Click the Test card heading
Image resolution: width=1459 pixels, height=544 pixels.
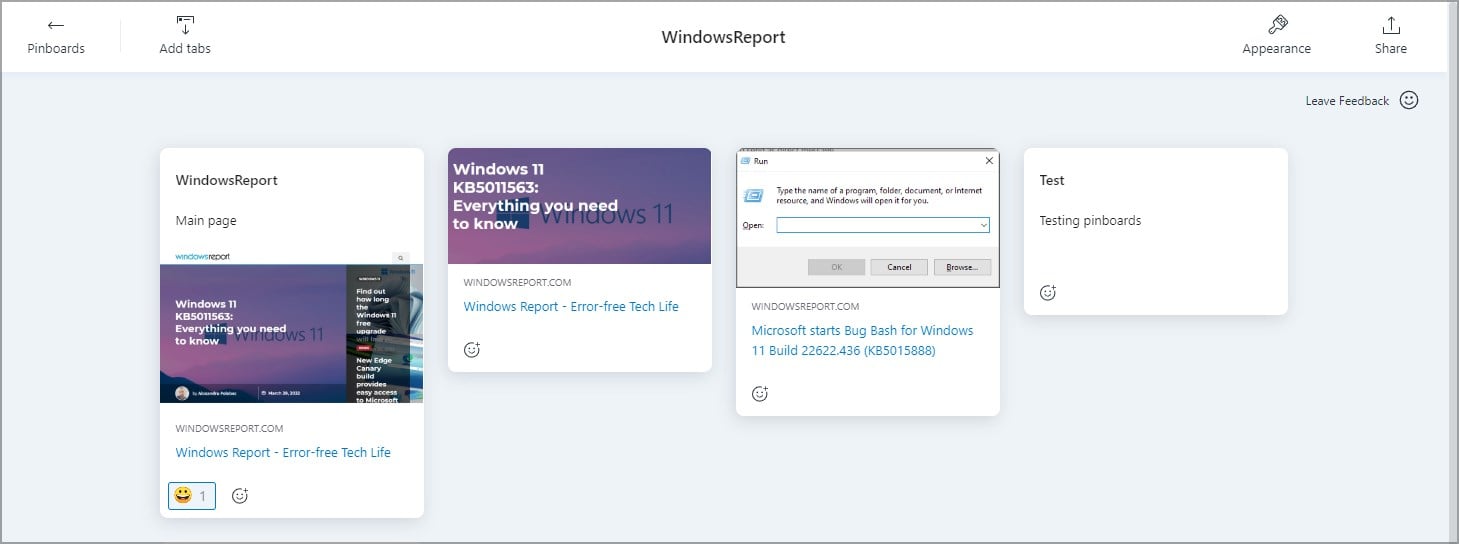pyautogui.click(x=1052, y=181)
